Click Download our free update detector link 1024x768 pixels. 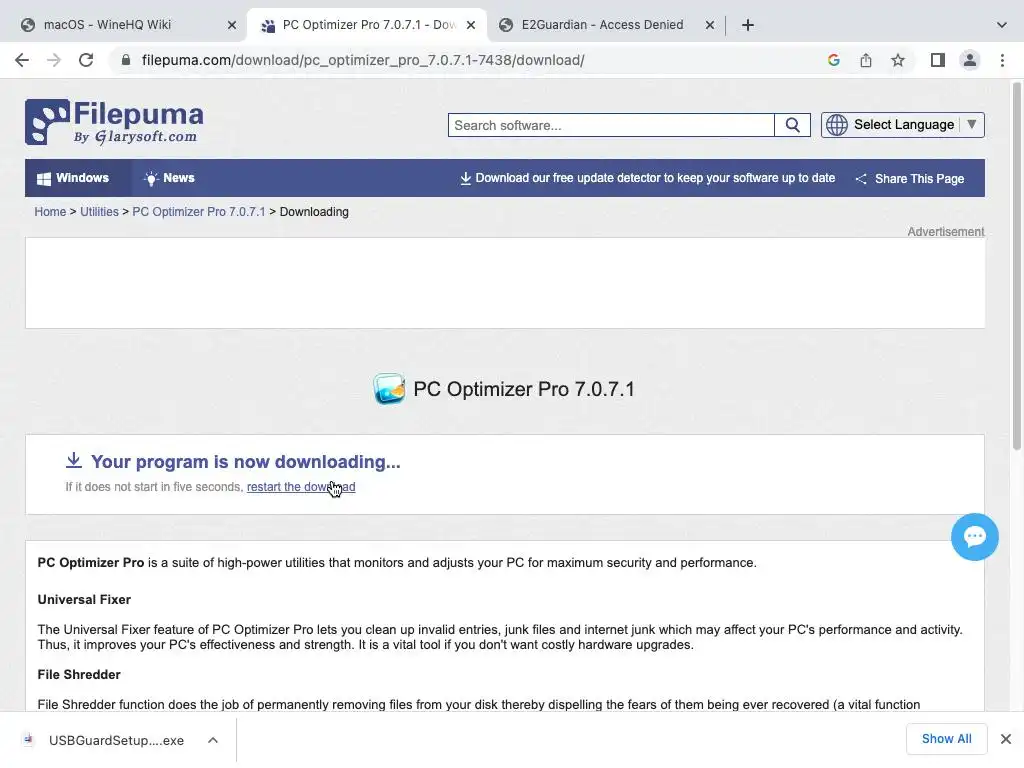tap(647, 178)
